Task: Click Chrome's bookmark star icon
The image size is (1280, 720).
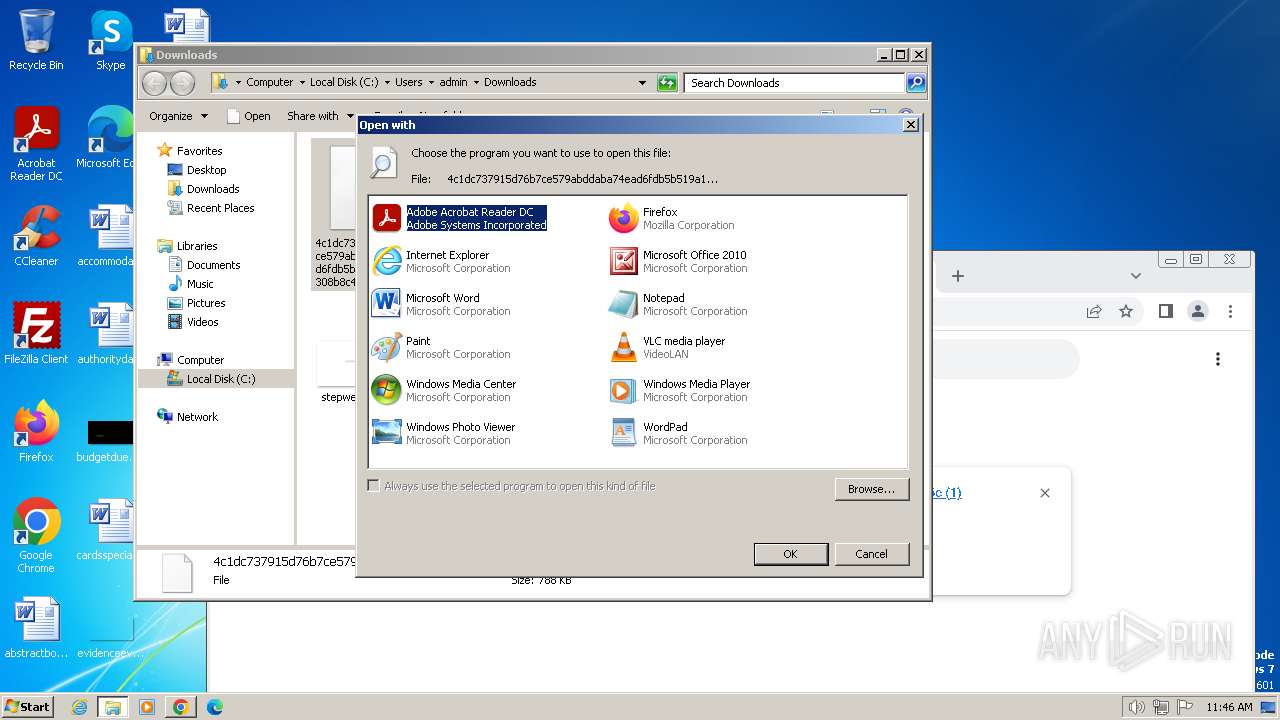Action: point(1126,311)
